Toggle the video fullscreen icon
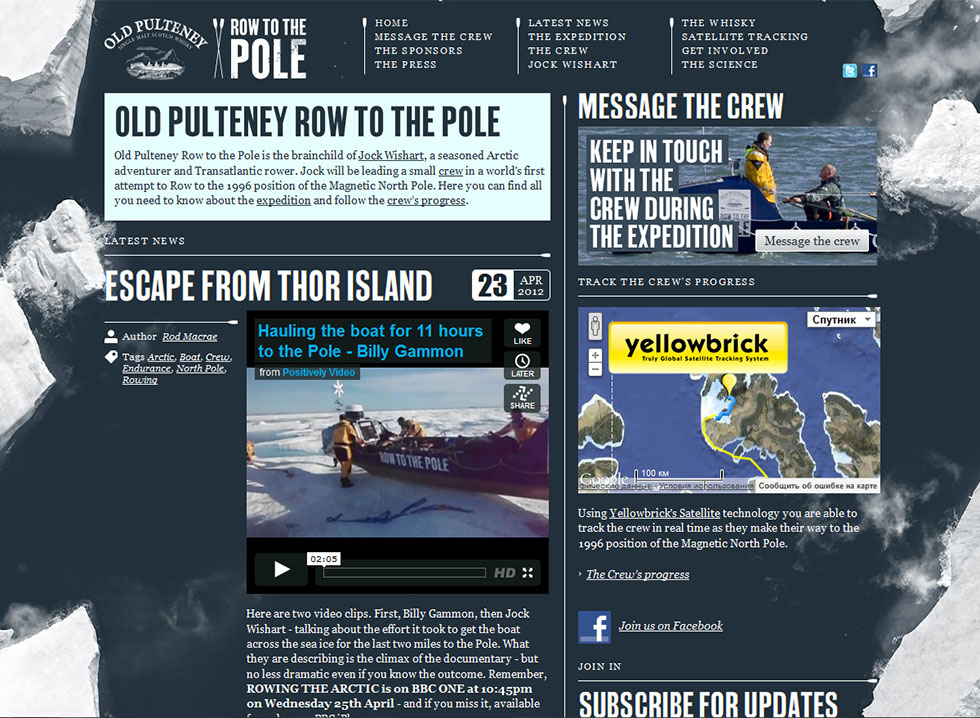Image resolution: width=980 pixels, height=718 pixels. point(528,572)
